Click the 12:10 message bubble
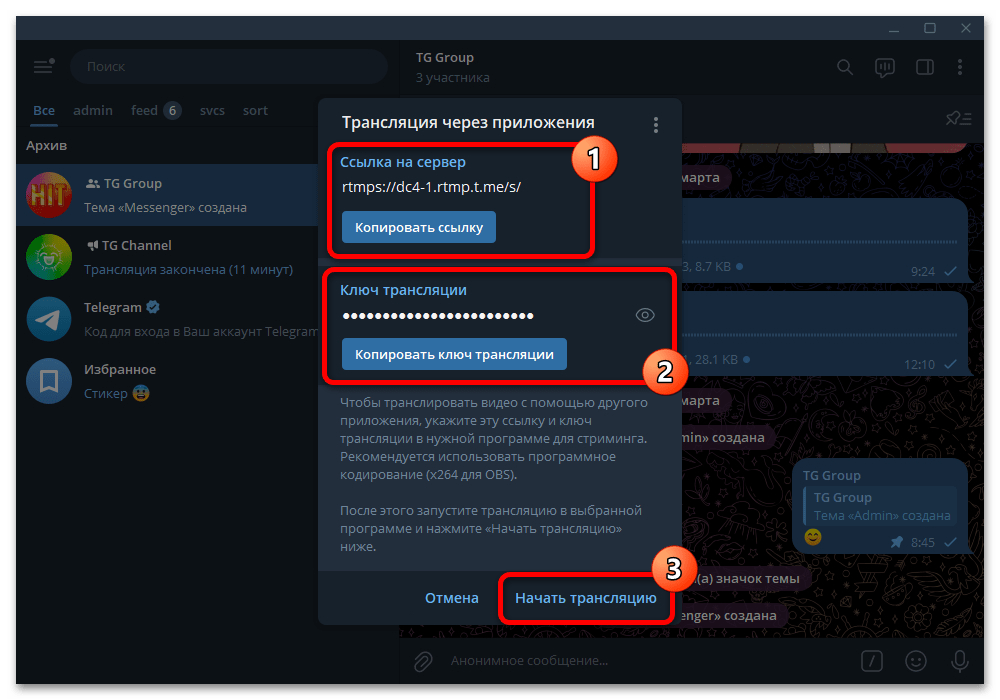 click(x=824, y=334)
